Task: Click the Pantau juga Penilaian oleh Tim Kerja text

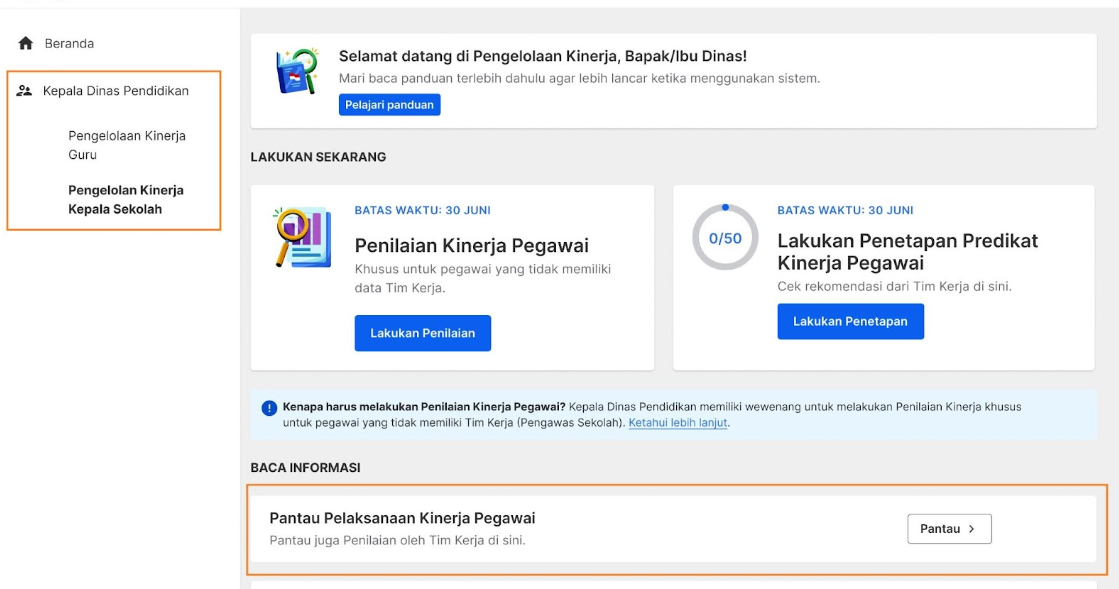Action: [398, 540]
